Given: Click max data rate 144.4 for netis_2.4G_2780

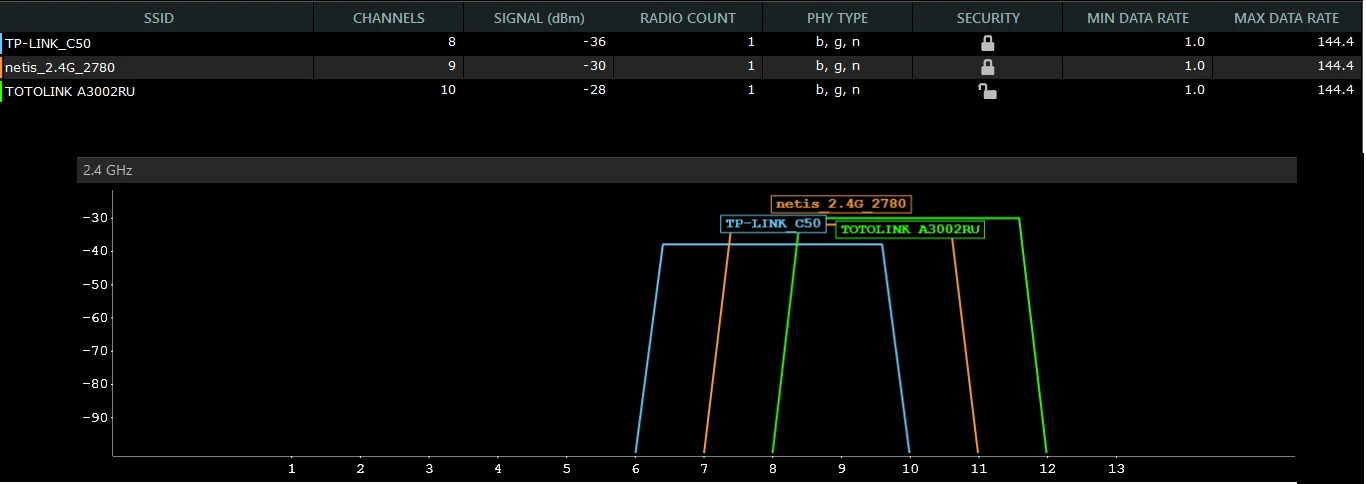Looking at the screenshot, I should pyautogui.click(x=1336, y=66).
